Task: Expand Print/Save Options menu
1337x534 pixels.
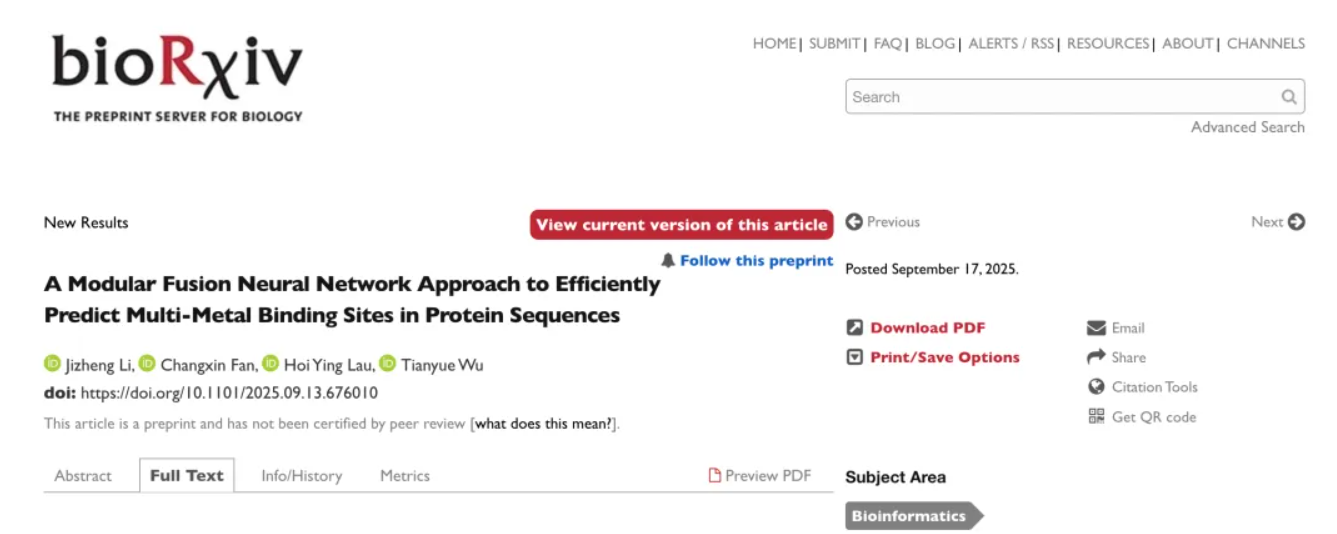Action: click(945, 357)
